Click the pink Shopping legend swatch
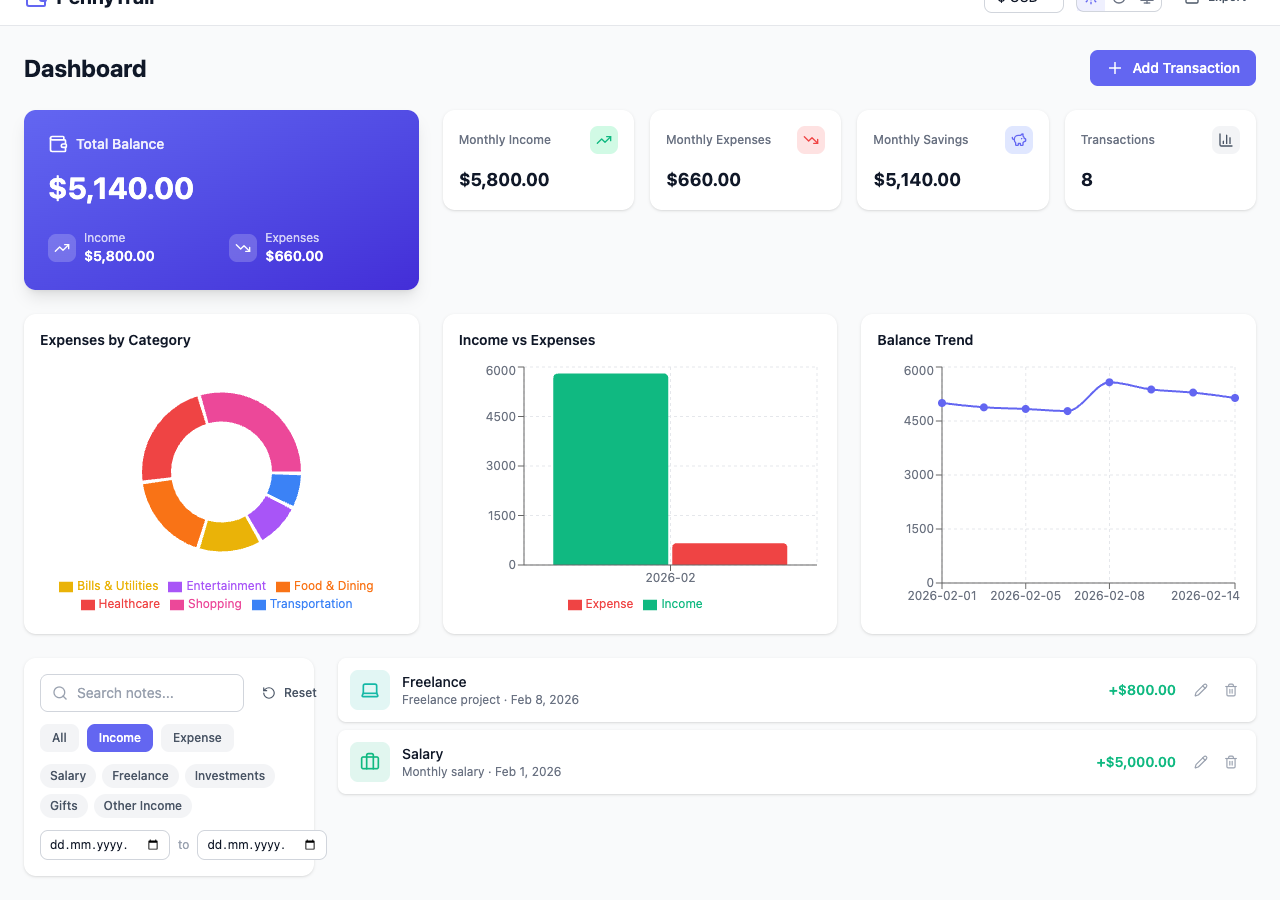Image resolution: width=1280 pixels, height=900 pixels. 177,605
